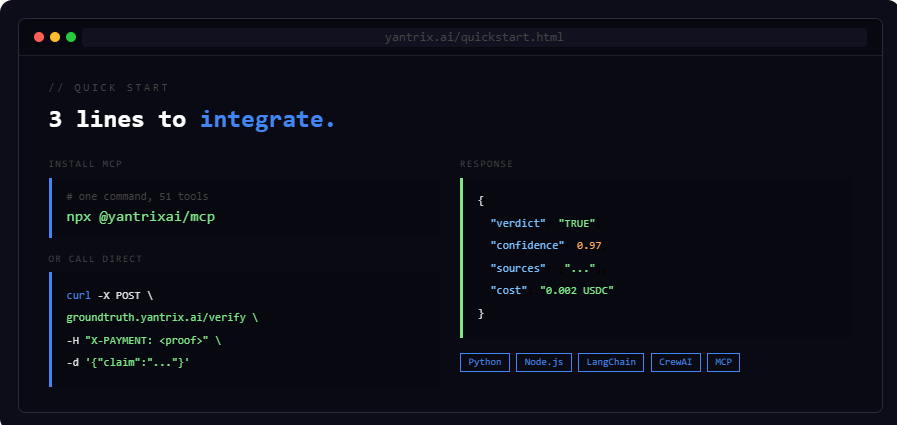Click the '// QUICK START' label

coord(109,88)
